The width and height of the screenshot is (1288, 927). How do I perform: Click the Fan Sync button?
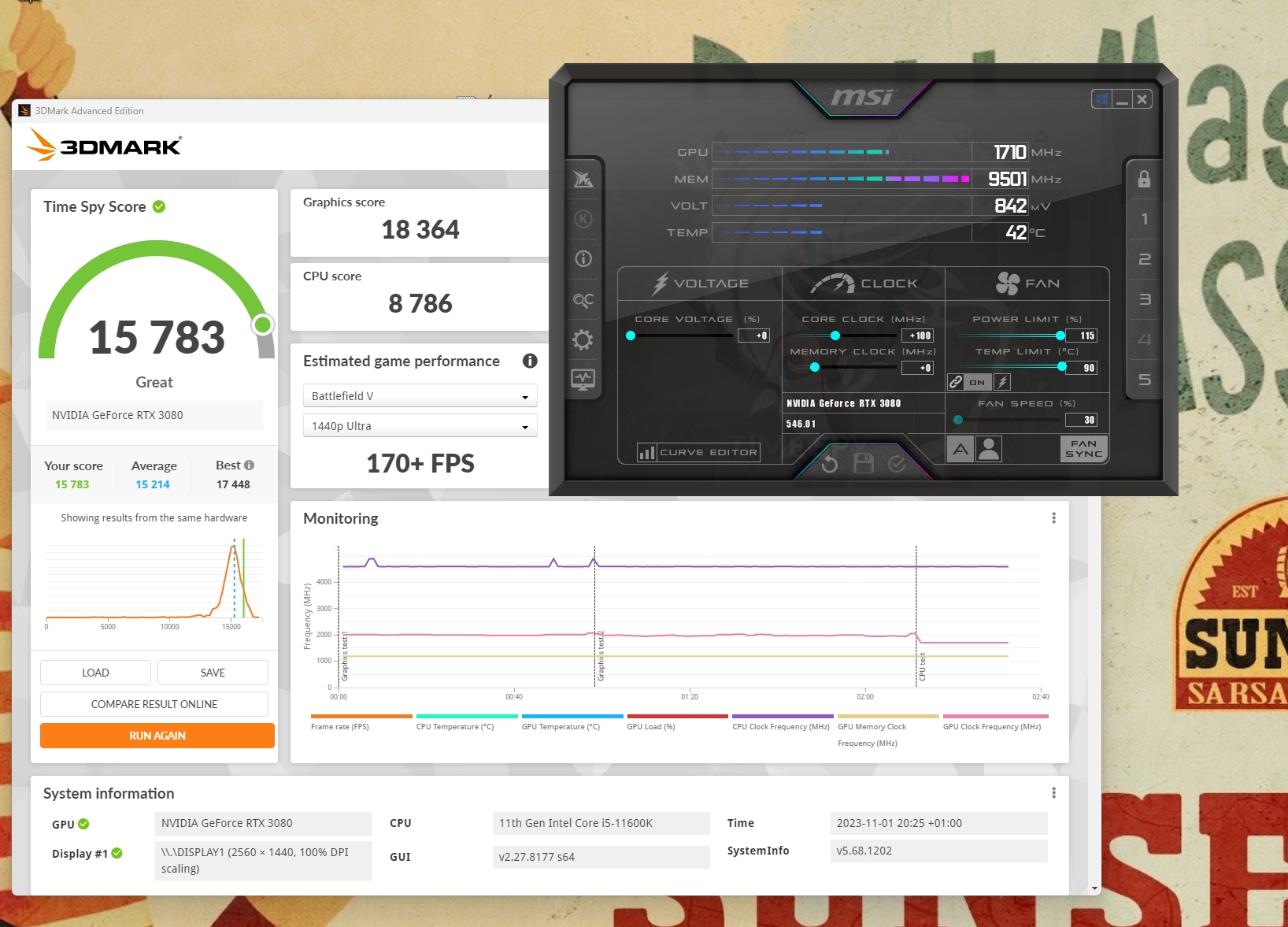[1084, 449]
